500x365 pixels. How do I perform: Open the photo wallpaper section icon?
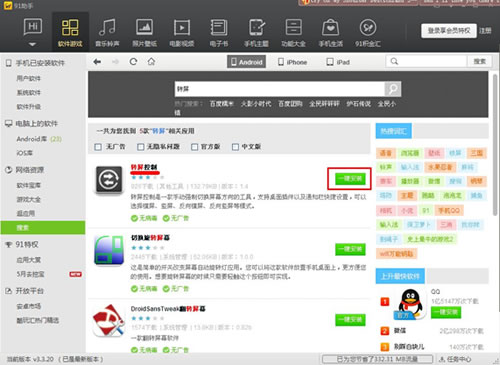pos(144,28)
